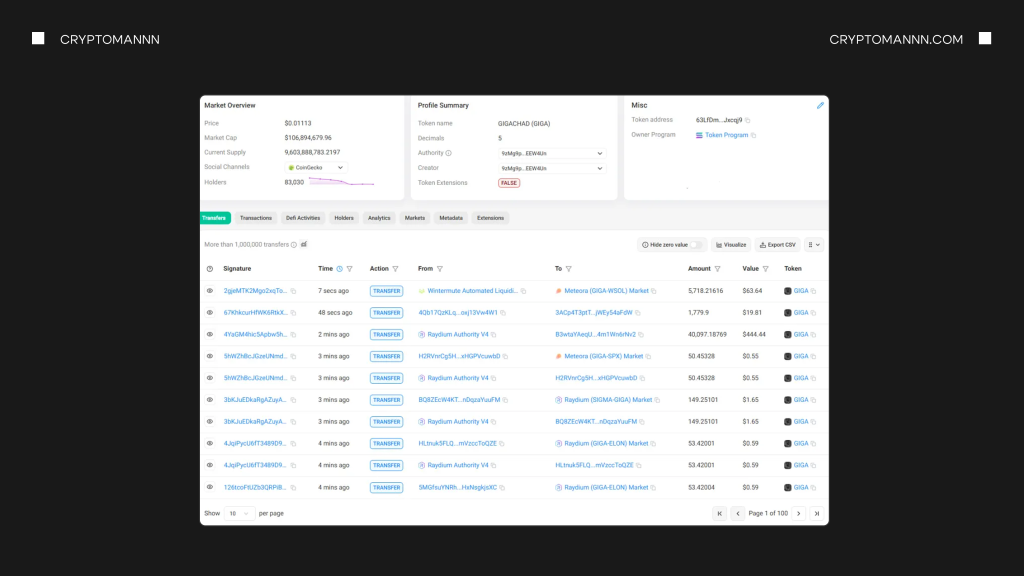Viewport: 1024px width, 576px height.
Task: Click the sort icon beside the Time column
Action: (339, 268)
